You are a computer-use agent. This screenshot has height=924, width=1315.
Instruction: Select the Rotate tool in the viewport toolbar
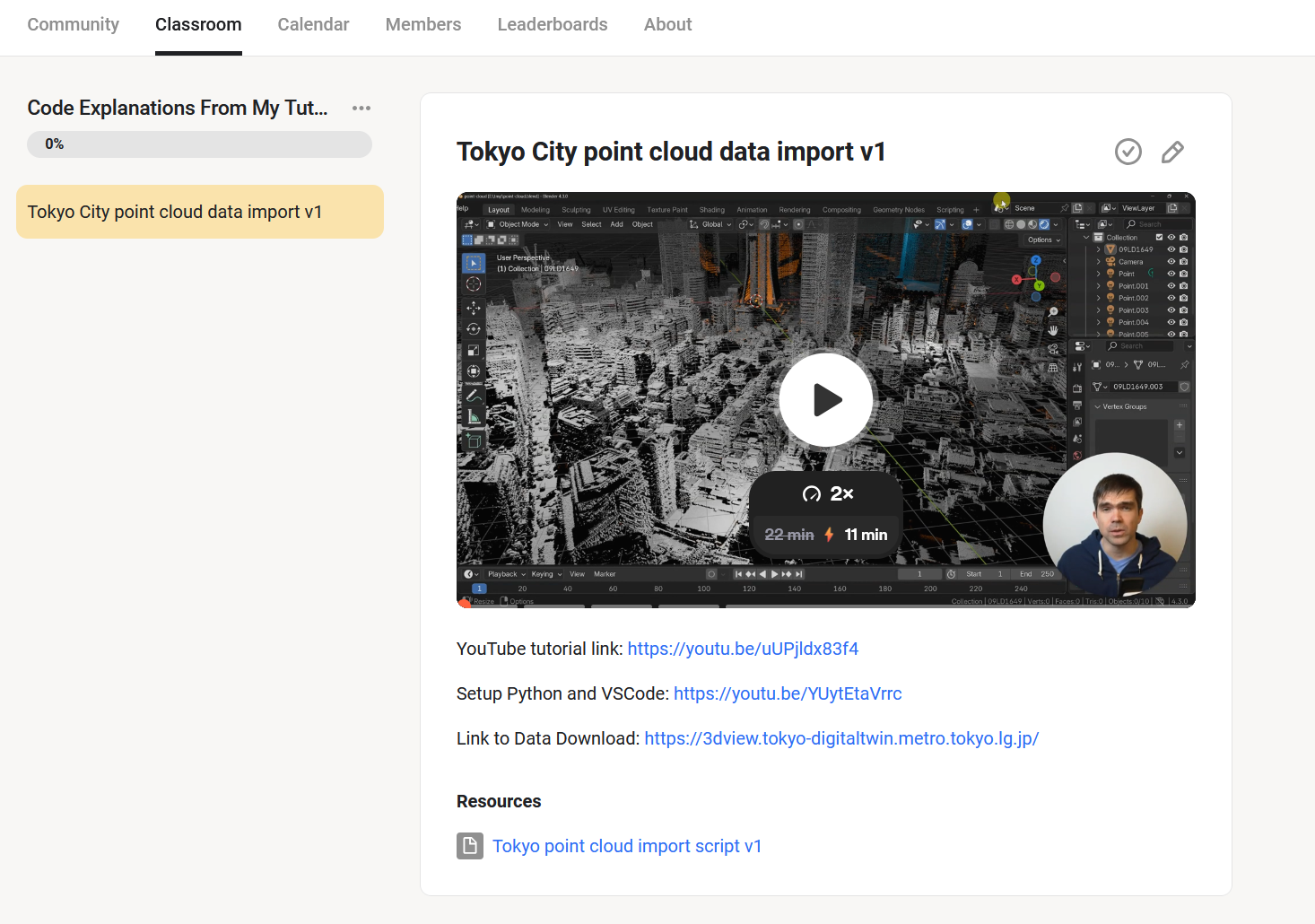click(x=473, y=330)
